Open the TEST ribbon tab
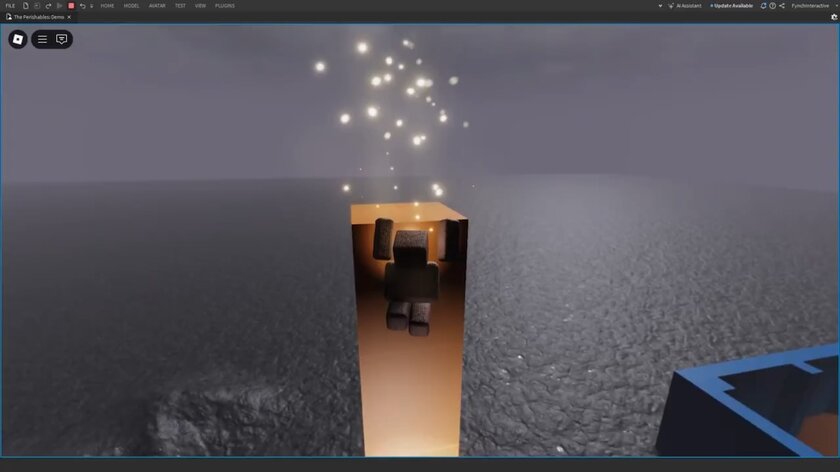 pos(180,6)
